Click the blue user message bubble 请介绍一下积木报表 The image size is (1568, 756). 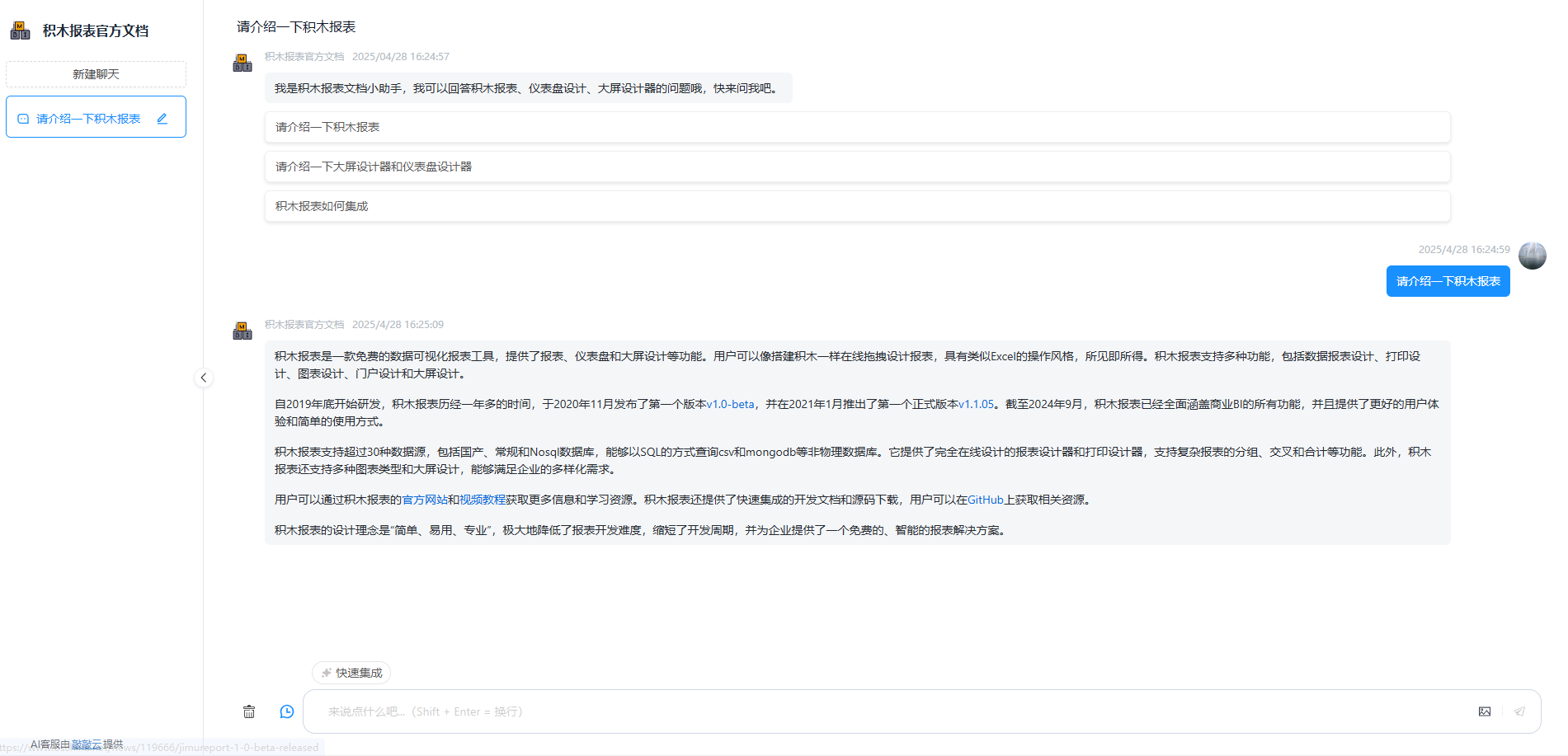(x=1448, y=281)
